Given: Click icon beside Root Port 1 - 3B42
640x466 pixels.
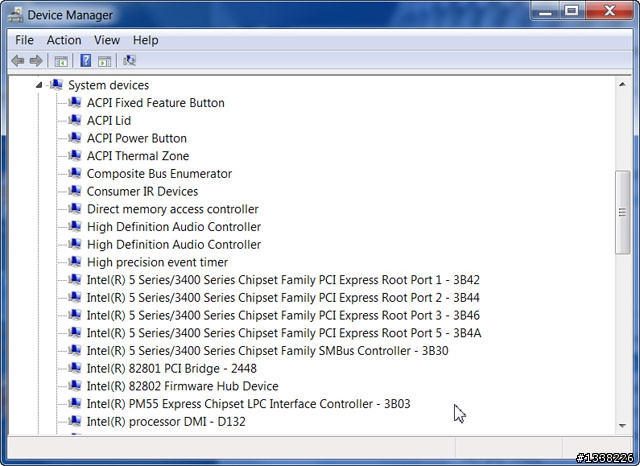Looking at the screenshot, I should (75, 279).
